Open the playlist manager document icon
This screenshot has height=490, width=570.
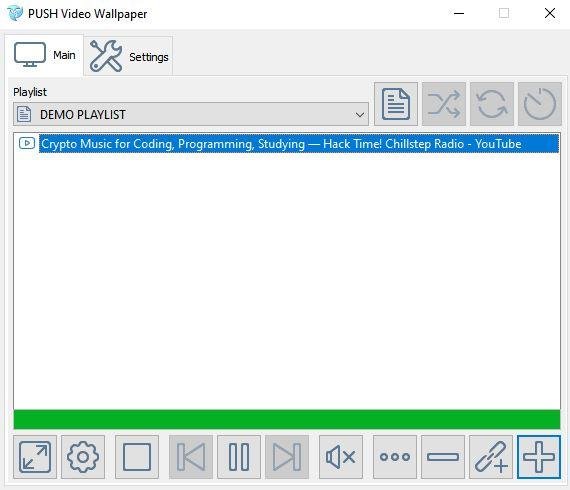pyautogui.click(x=396, y=104)
